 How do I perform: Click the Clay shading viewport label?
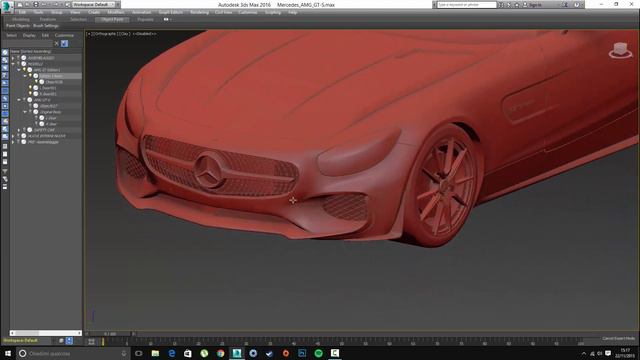tap(125, 34)
